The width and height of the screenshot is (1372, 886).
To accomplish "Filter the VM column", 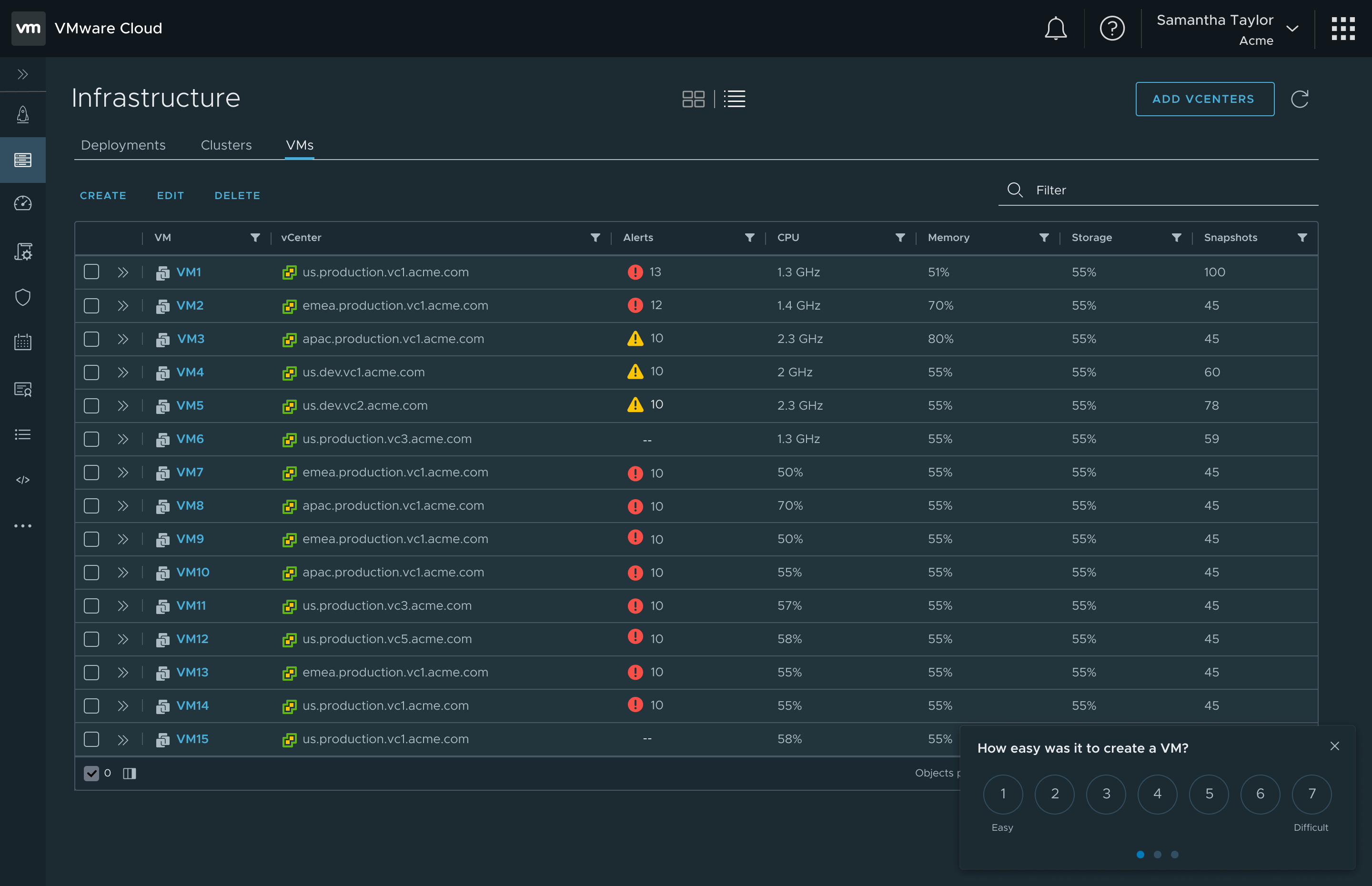I will pos(255,238).
